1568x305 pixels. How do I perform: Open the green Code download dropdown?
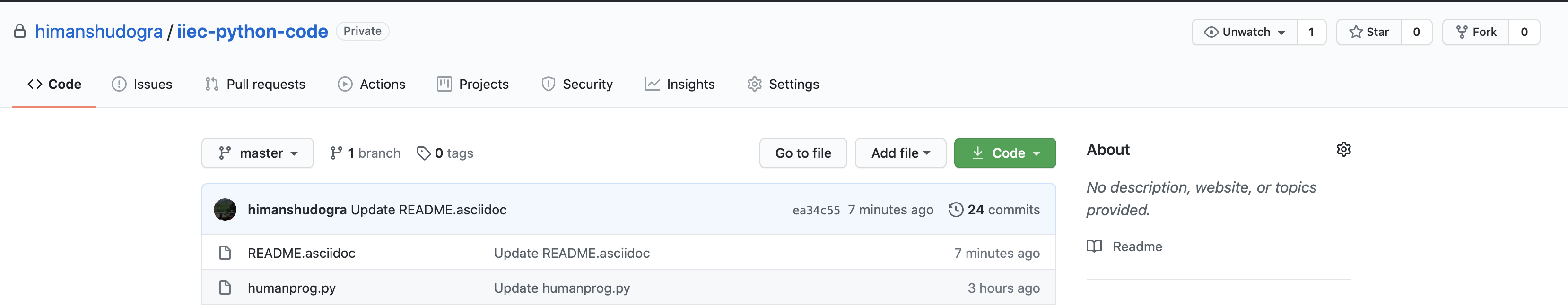[x=1004, y=153]
